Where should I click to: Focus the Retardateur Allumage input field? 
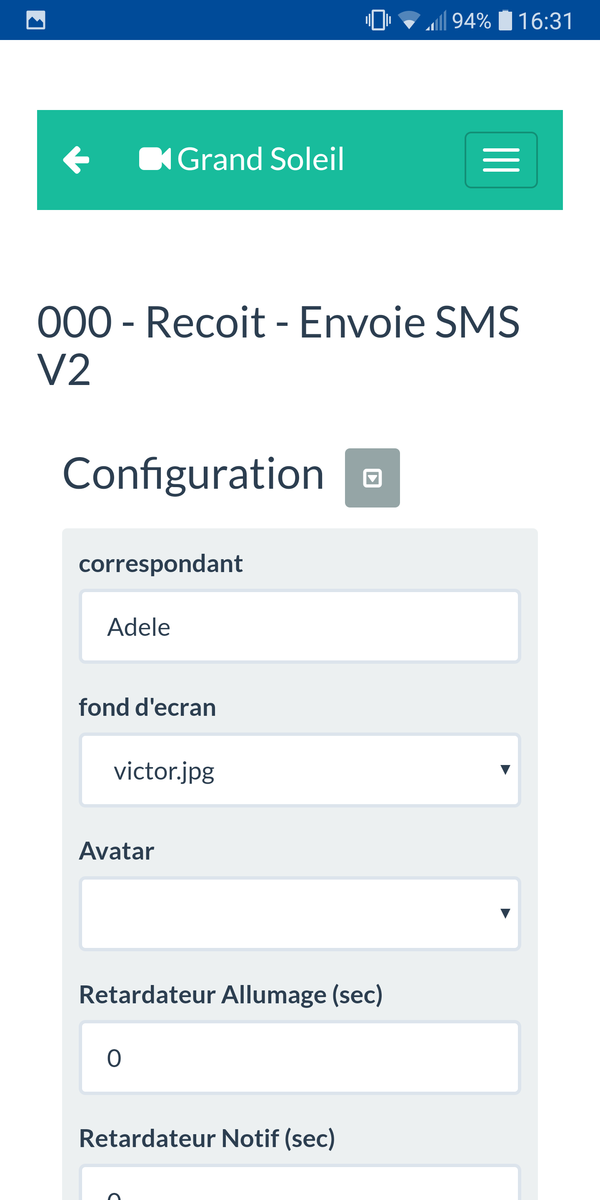pyautogui.click(x=300, y=1057)
